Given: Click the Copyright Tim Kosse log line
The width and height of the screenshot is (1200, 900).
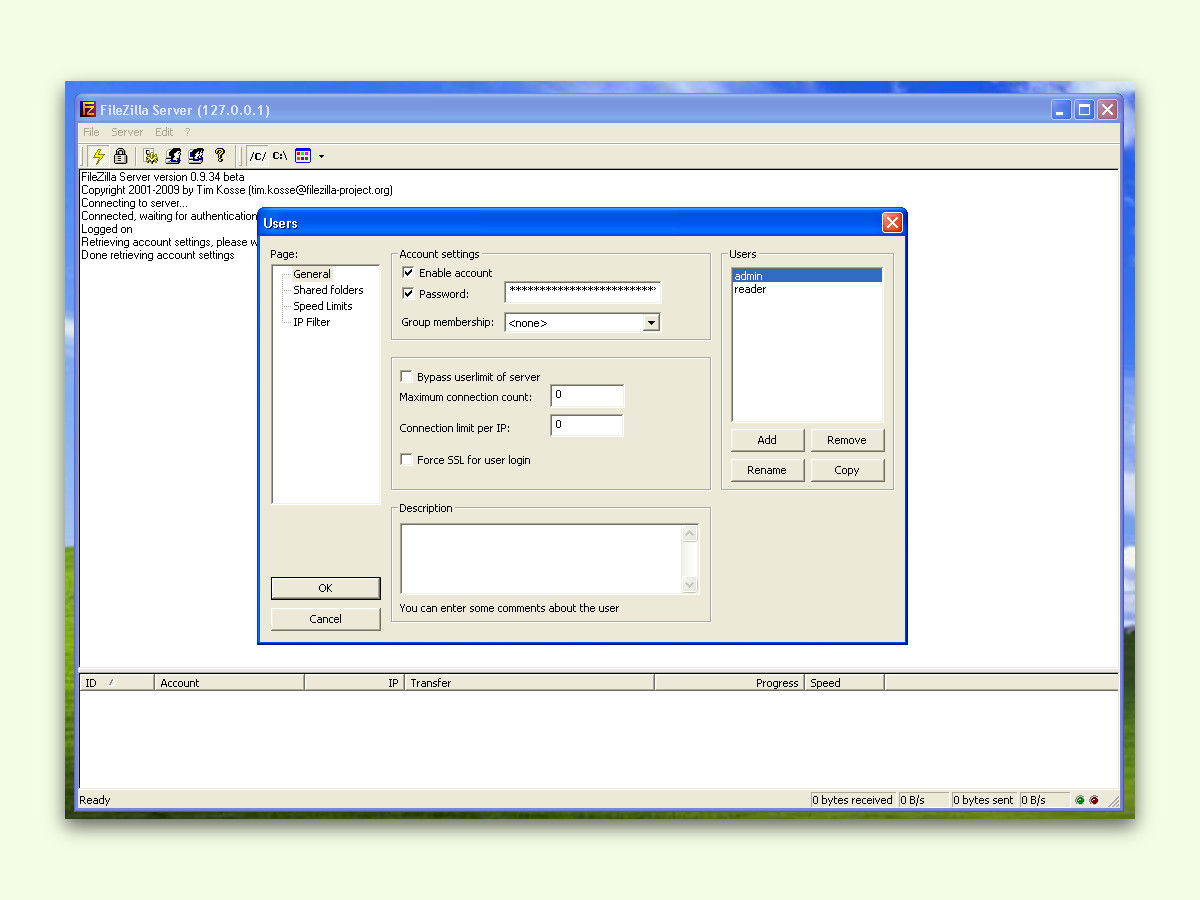Looking at the screenshot, I should (237, 190).
